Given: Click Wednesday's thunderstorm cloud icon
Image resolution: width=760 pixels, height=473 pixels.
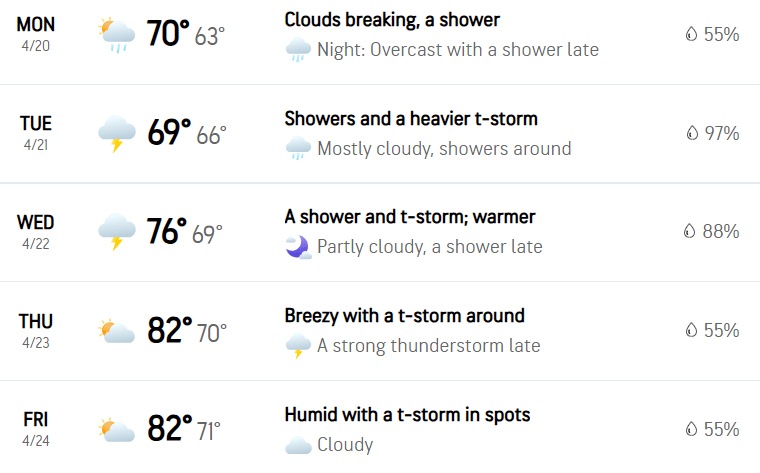Looking at the screenshot, I should (116, 232).
